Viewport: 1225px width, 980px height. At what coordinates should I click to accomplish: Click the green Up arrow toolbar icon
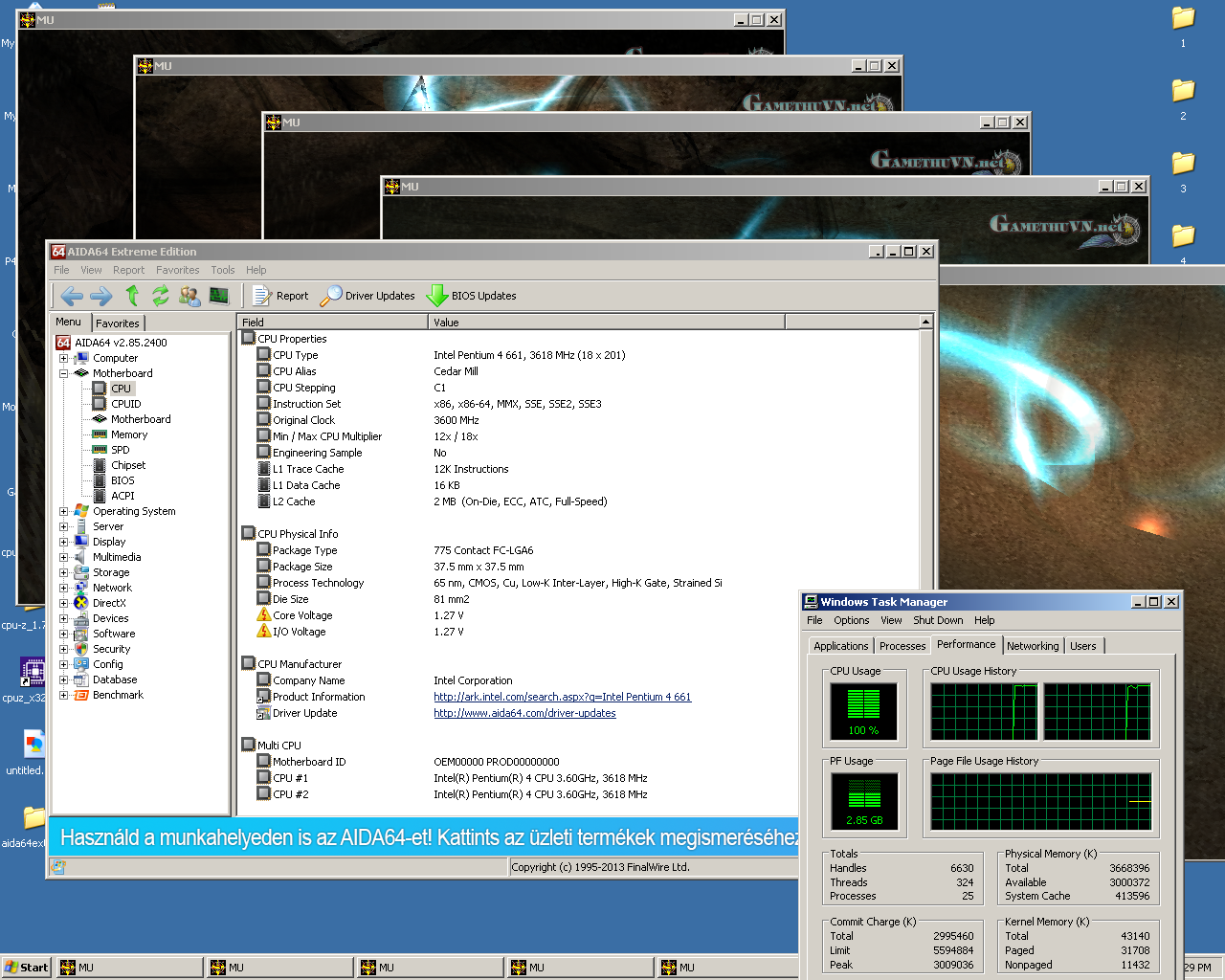pyautogui.click(x=132, y=296)
